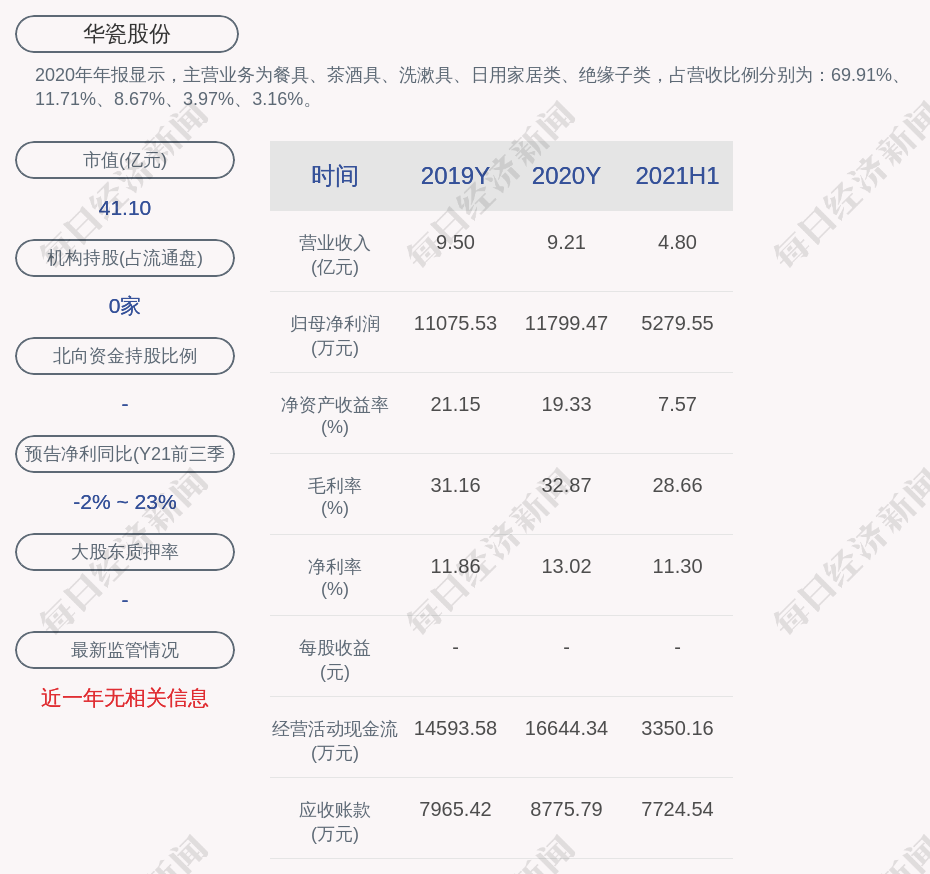Click the 2019Y net profit value 11075.53
The height and width of the screenshot is (874, 930).
(455, 323)
